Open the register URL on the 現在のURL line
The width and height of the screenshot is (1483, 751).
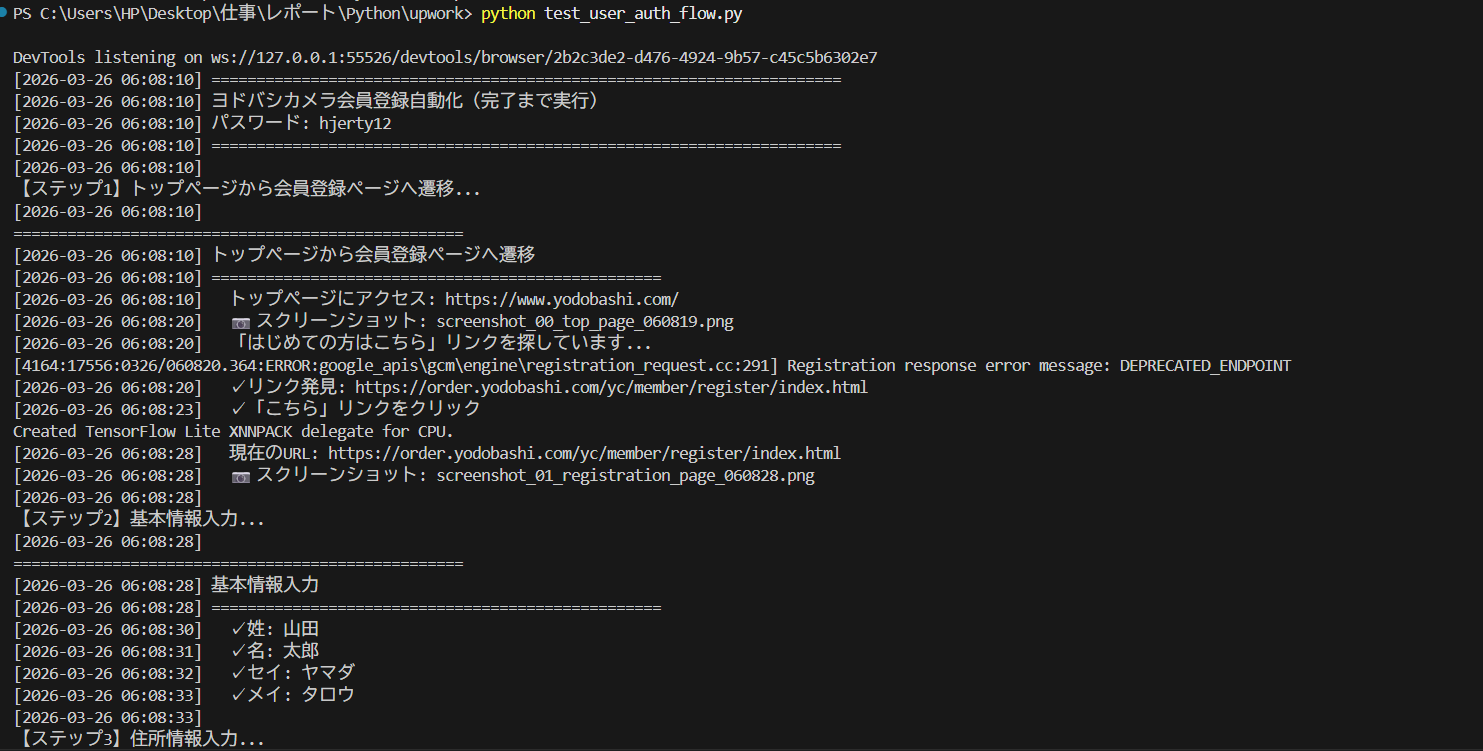[584, 453]
